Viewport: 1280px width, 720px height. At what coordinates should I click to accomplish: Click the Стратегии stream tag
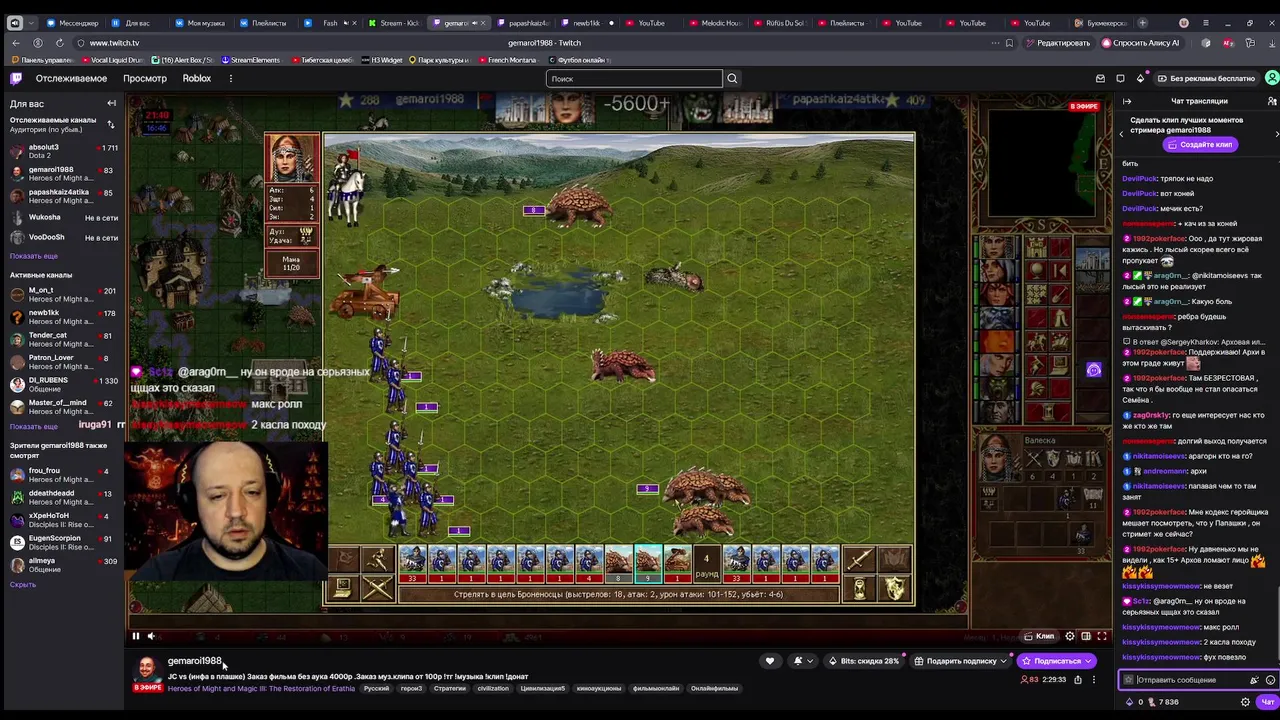(x=450, y=688)
